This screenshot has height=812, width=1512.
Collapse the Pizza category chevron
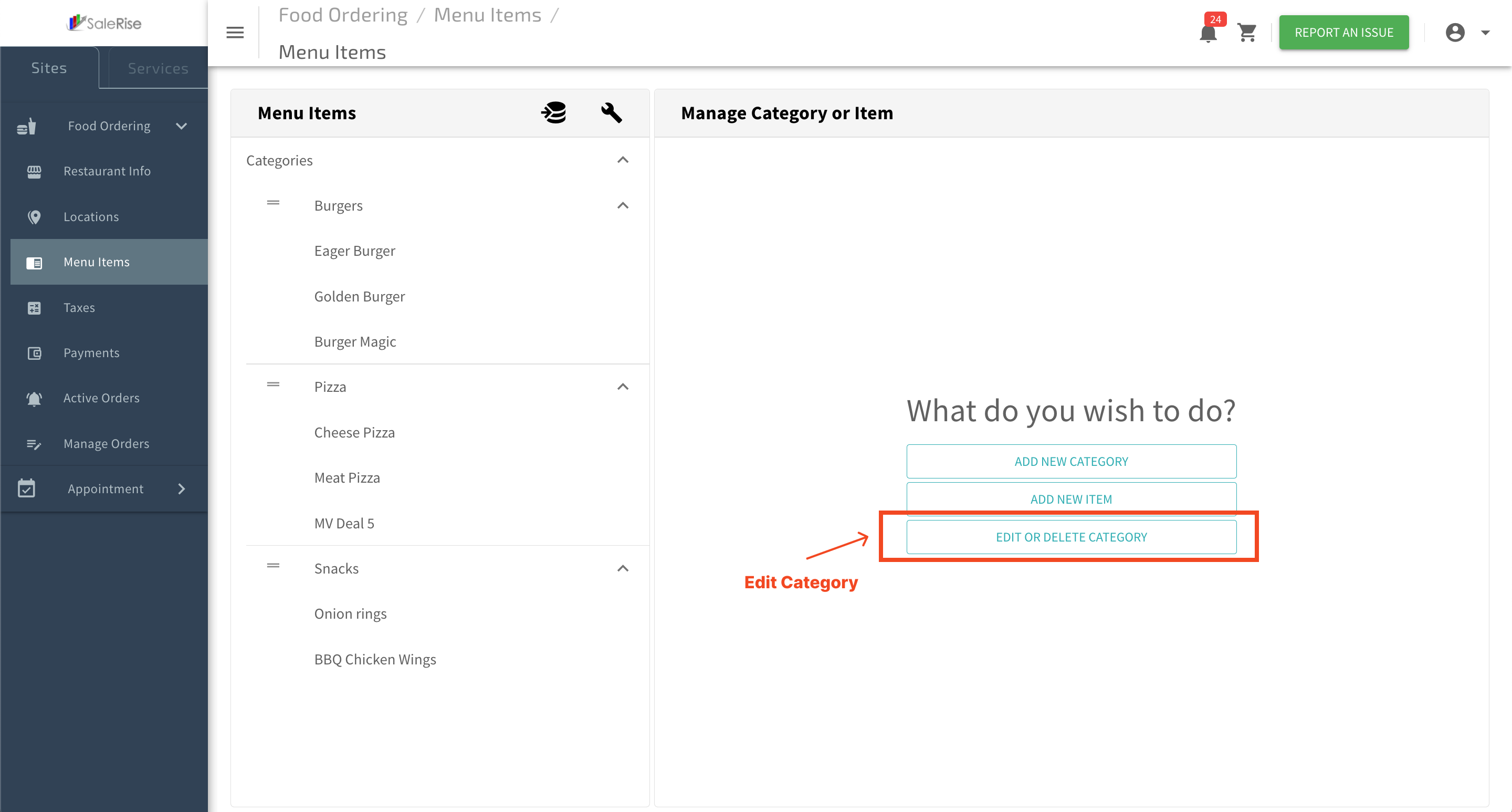623,387
